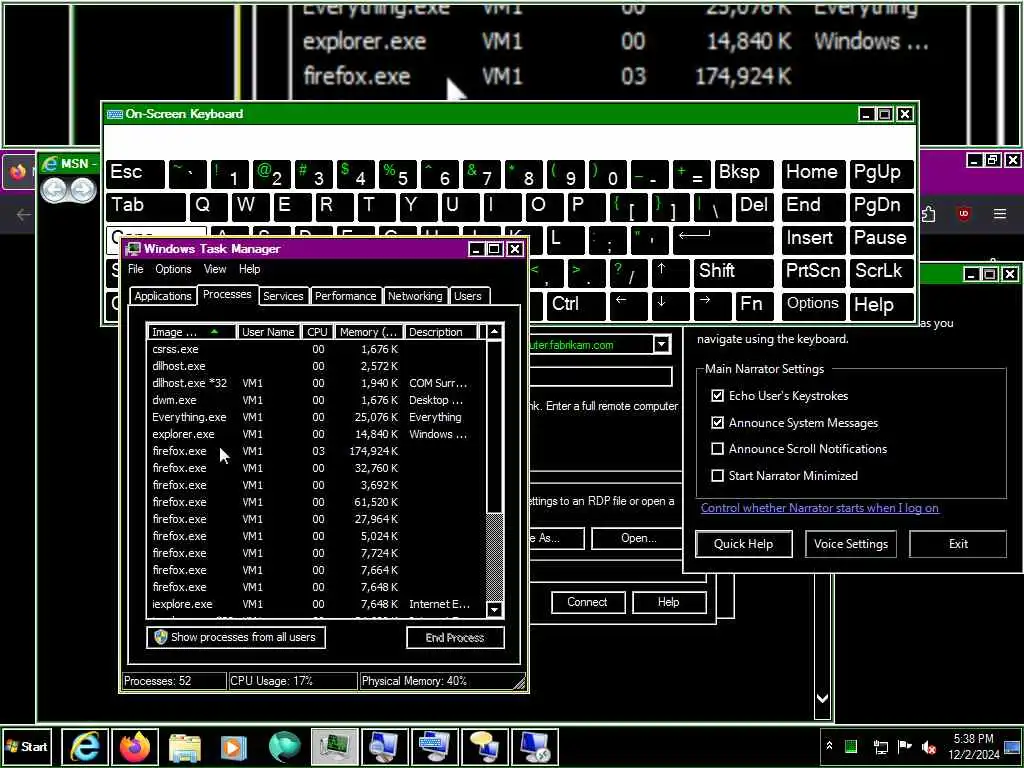Switch to Performance tab
This screenshot has width=1024, height=768.
(x=345, y=296)
